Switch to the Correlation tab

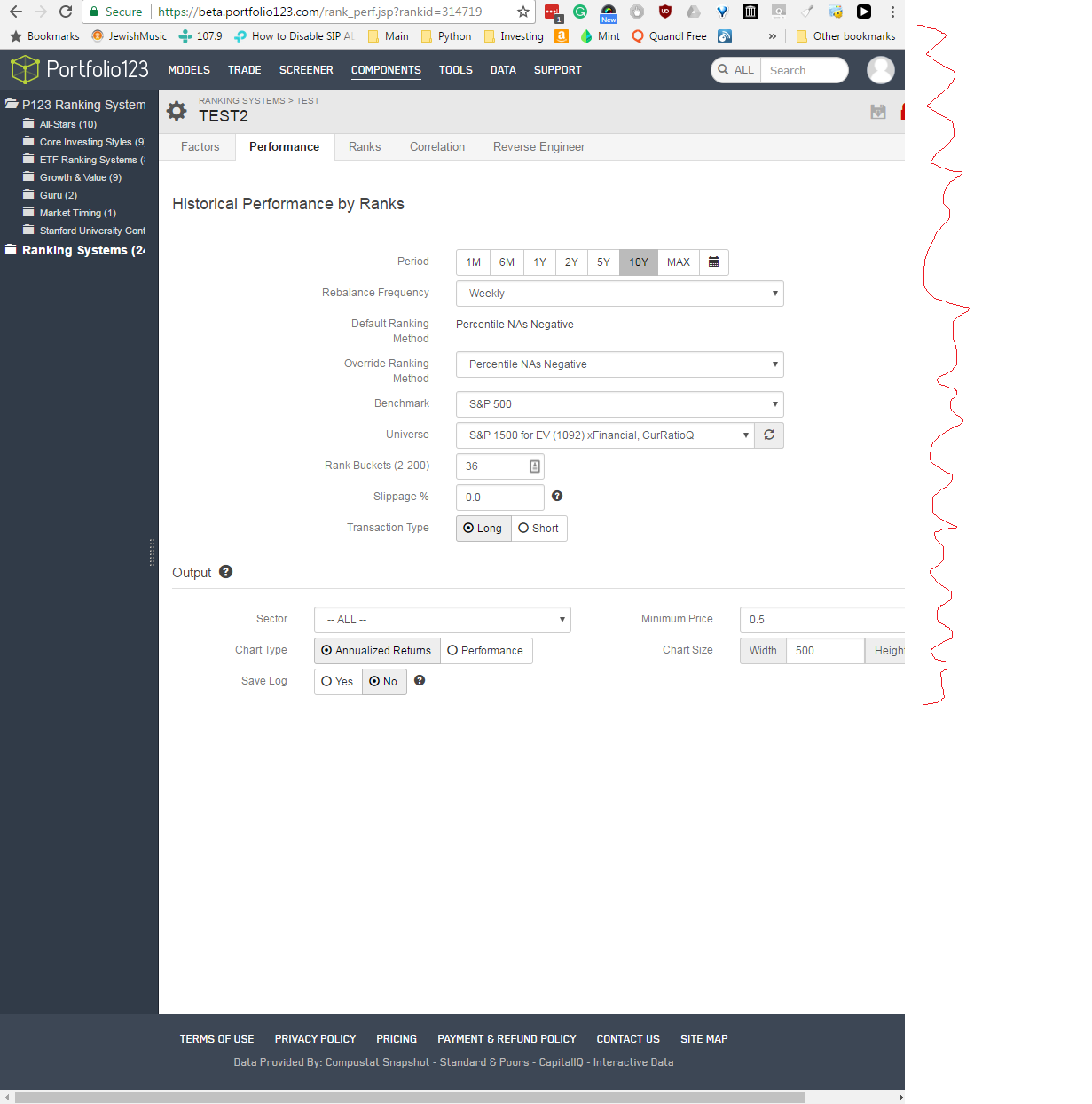[437, 147]
